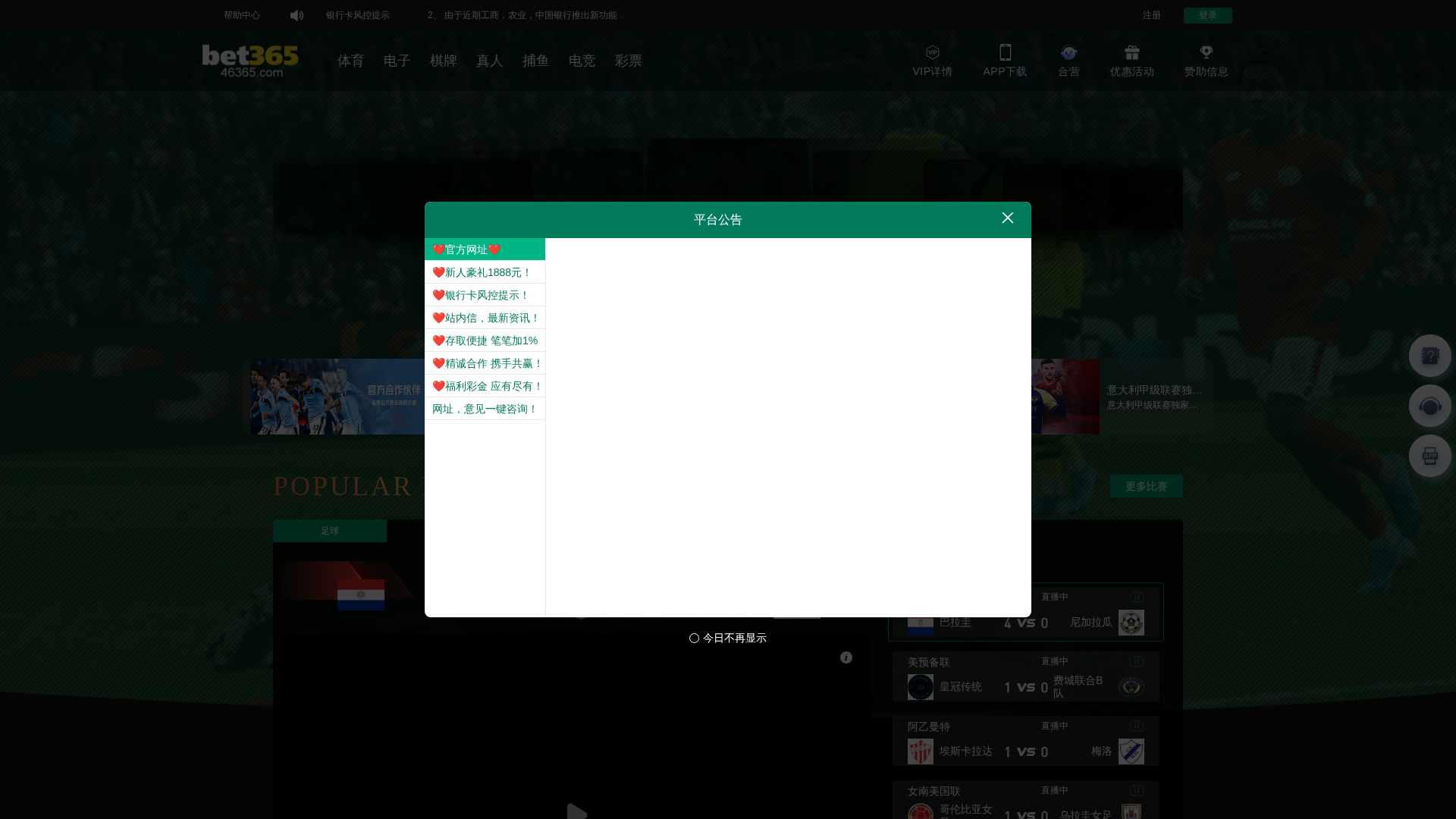
Task: Select 皇冠传统 vs 费城联合B队 match
Action: tap(1025, 676)
